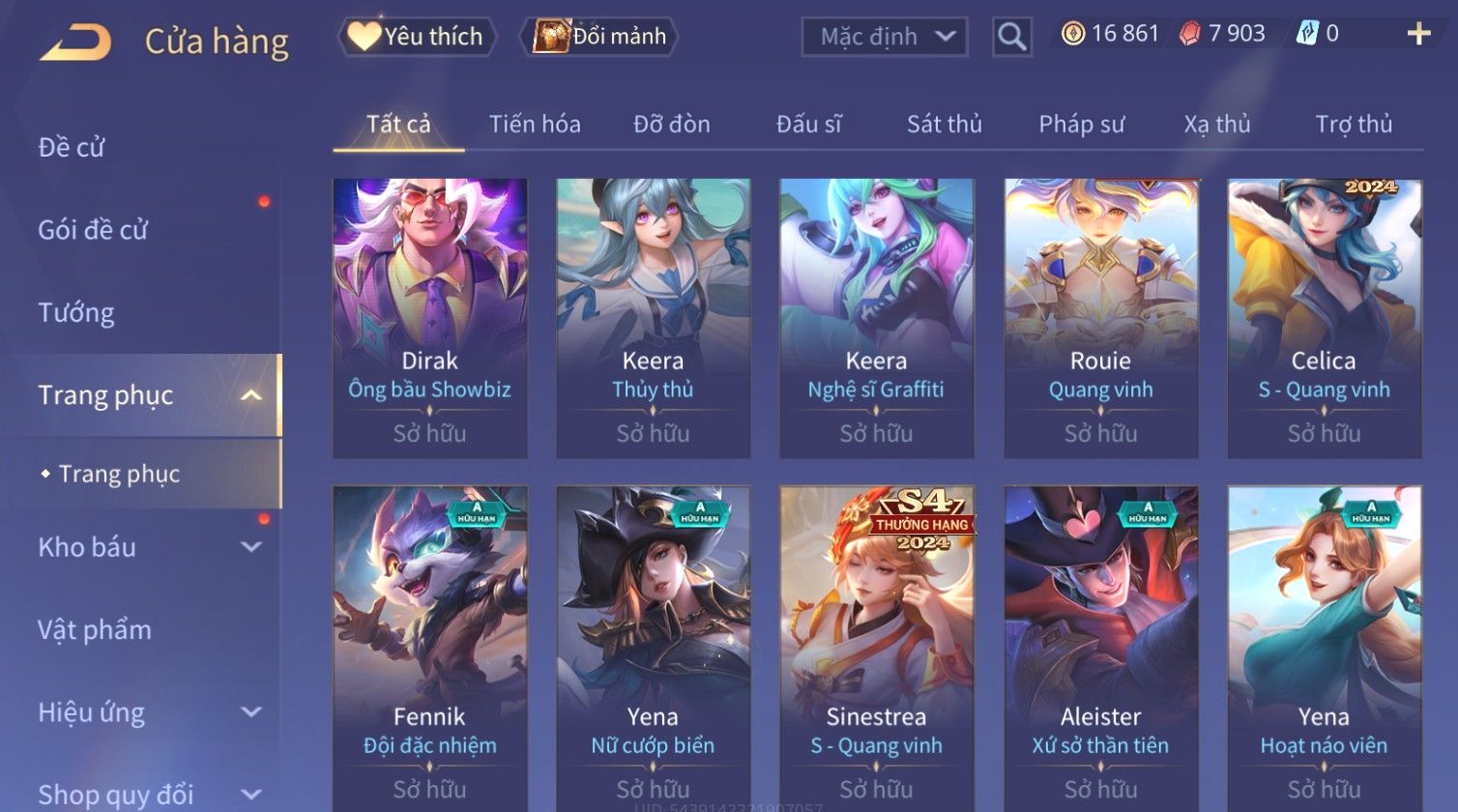Open search with the magnifier icon
Image resolution: width=1458 pixels, height=812 pixels.
tap(1012, 37)
